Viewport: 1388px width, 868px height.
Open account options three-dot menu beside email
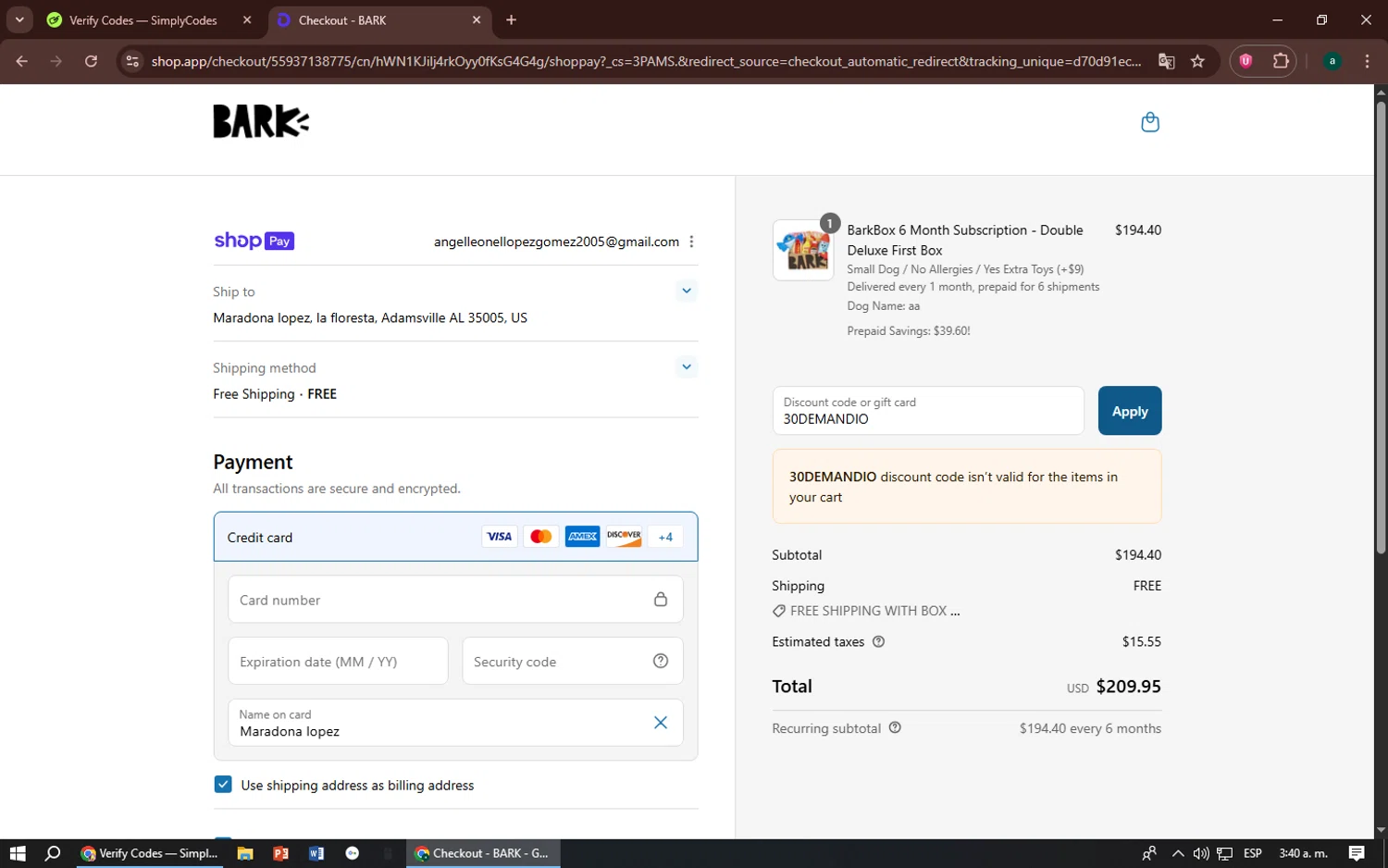point(691,242)
